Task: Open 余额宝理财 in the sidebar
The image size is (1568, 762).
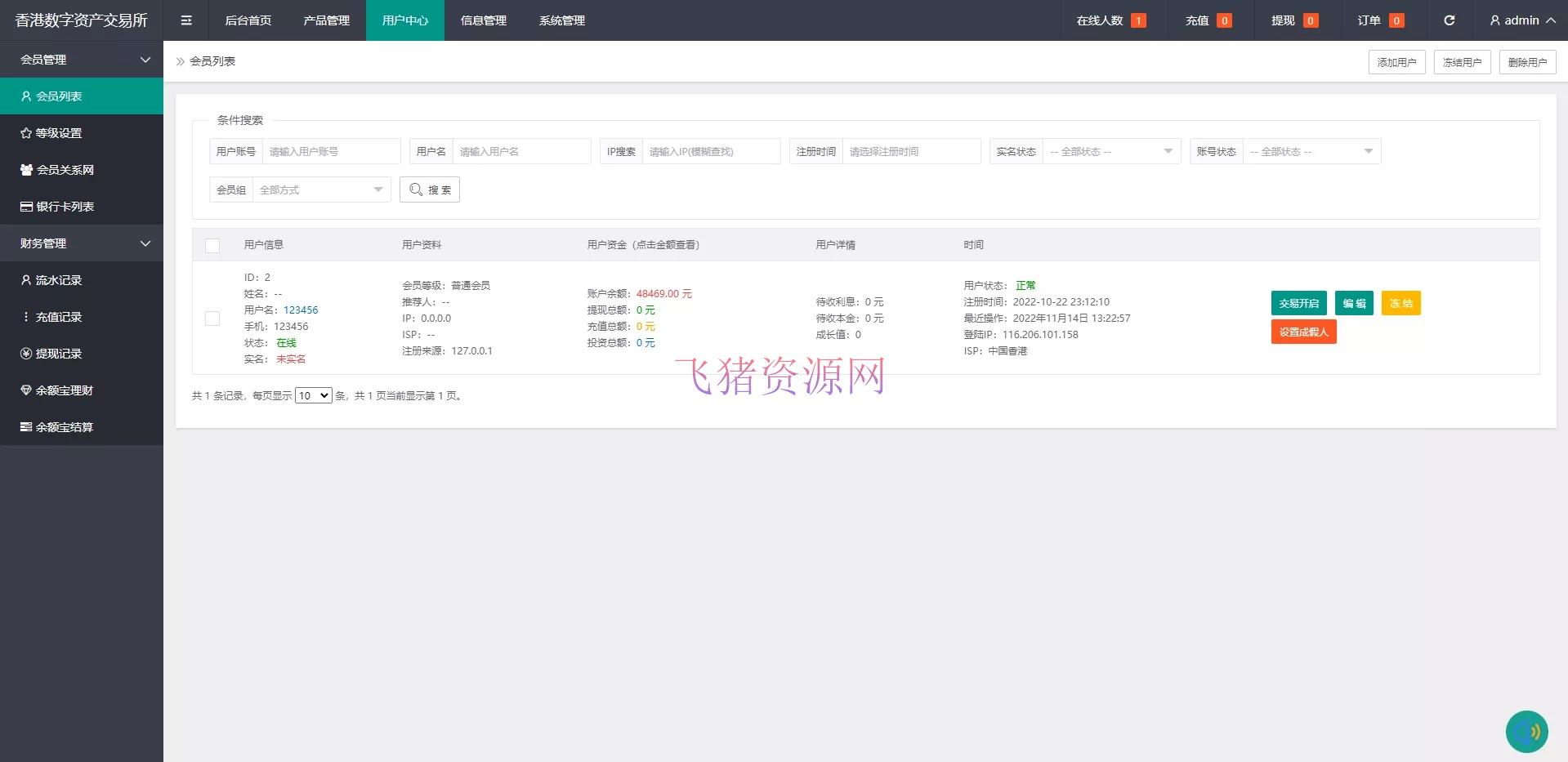Action: tap(65, 390)
